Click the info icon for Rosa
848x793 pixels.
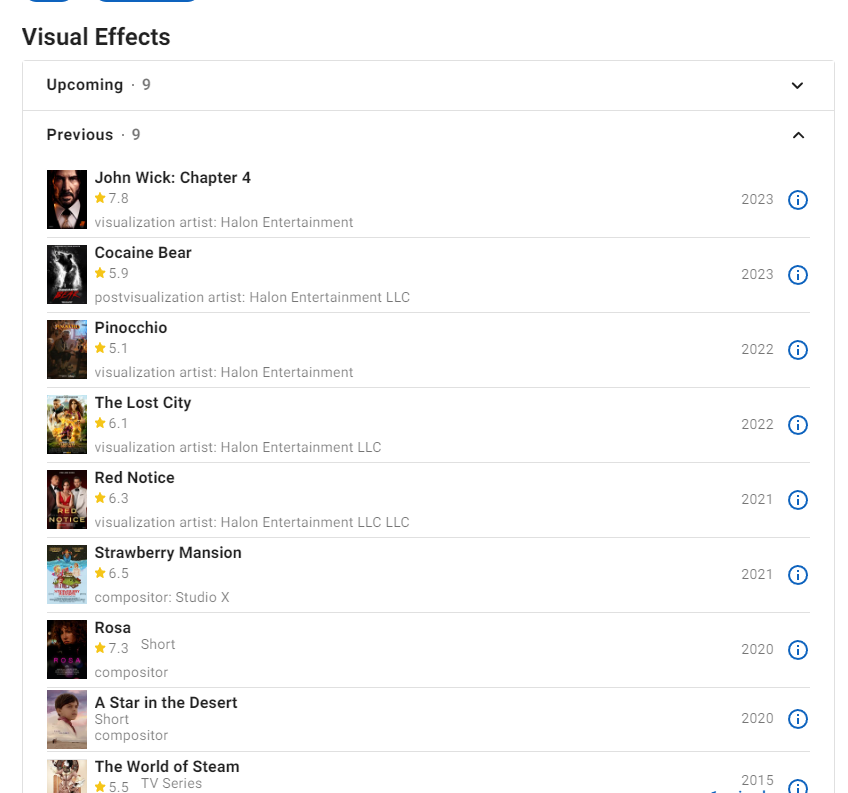point(798,650)
